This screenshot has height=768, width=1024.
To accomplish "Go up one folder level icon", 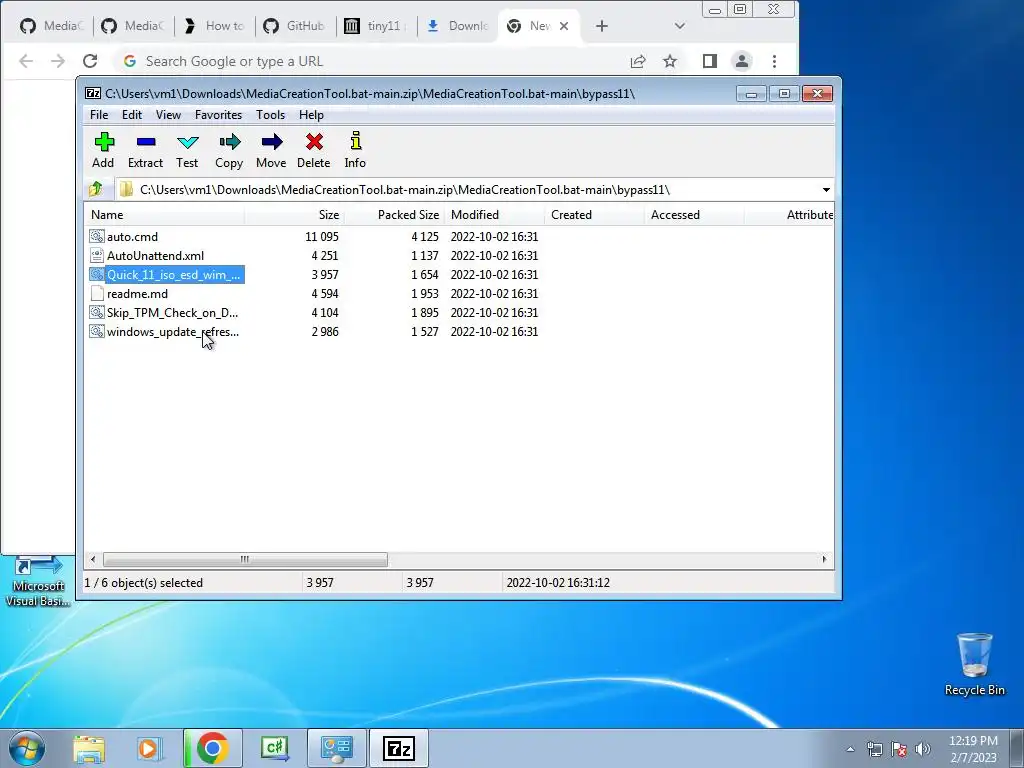I will [96, 189].
